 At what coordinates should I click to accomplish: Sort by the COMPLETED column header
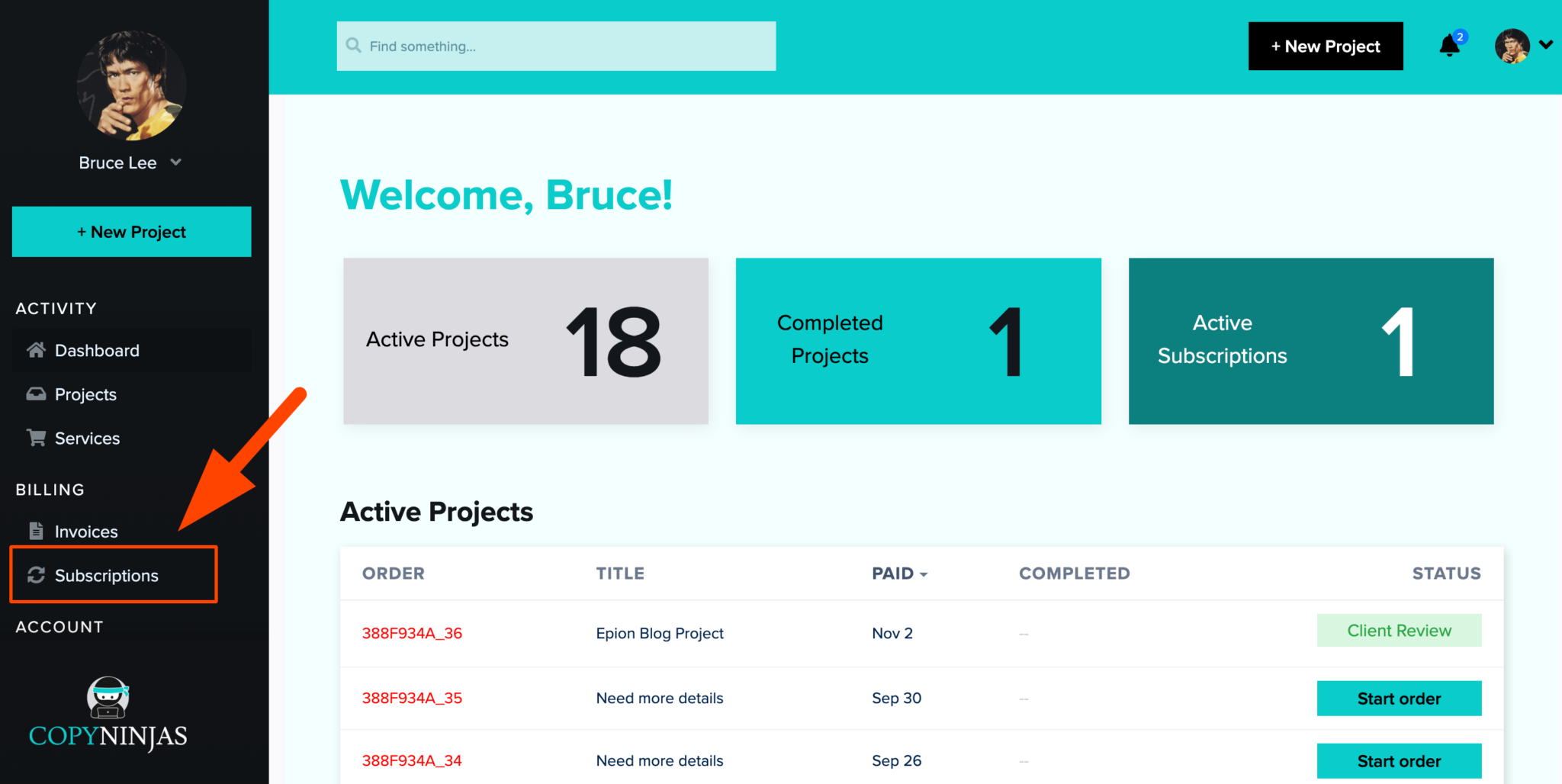tap(1074, 574)
